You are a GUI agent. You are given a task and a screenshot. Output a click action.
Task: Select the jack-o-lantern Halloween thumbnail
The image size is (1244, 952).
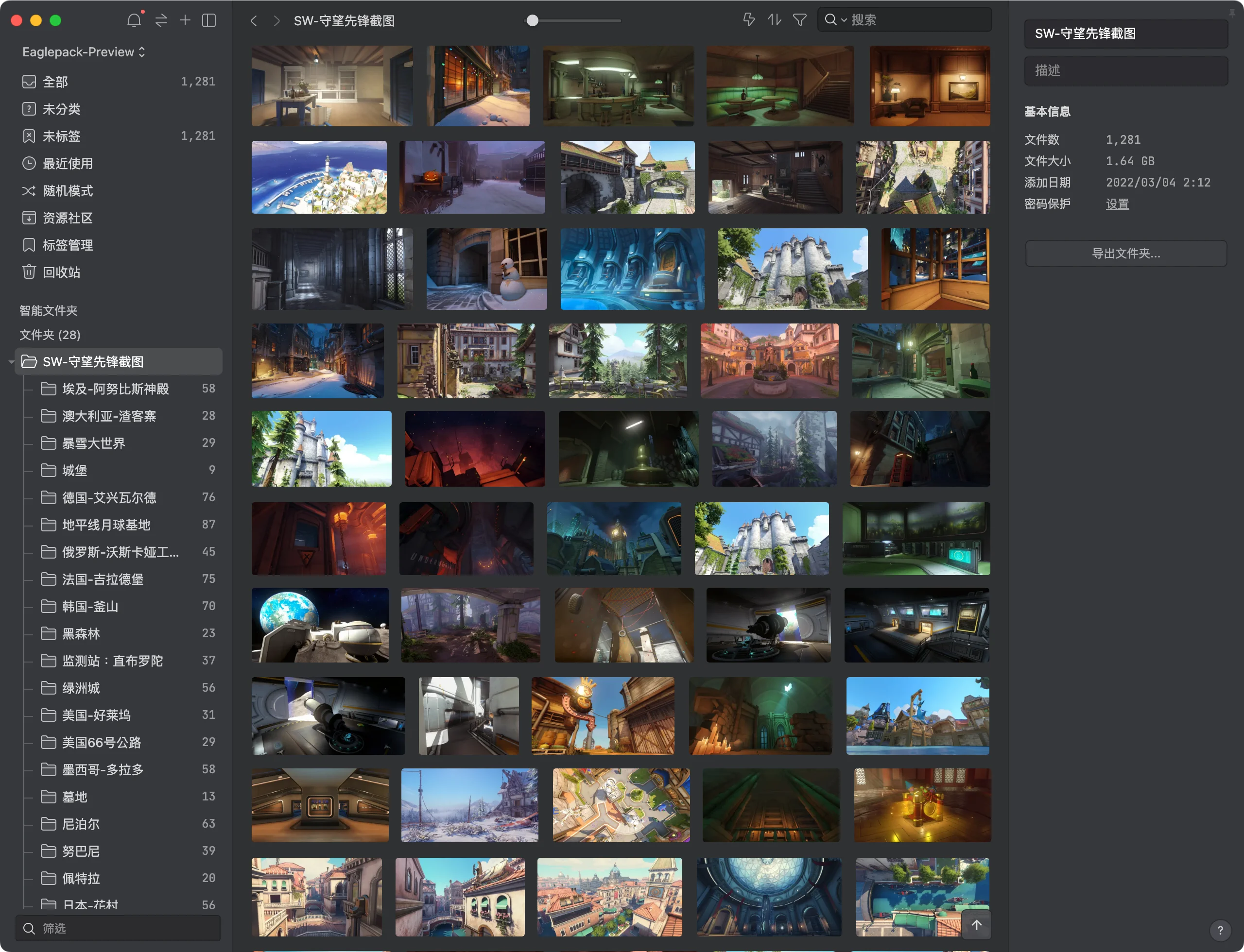pyautogui.click(x=472, y=177)
